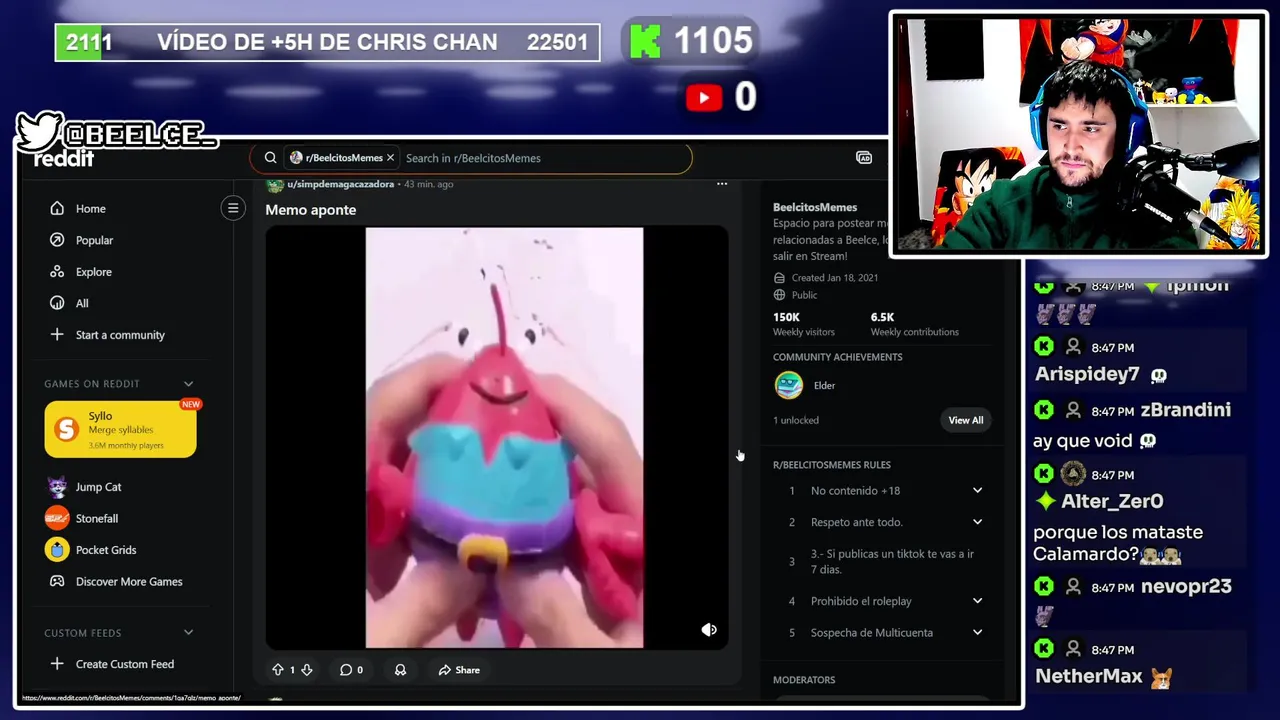1280x720 pixels.
Task: Click the Popular arrow icon
Action: tap(57, 240)
